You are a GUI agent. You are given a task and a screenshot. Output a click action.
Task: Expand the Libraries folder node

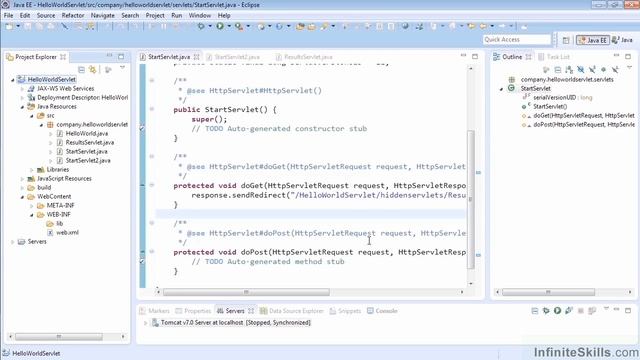(31, 169)
